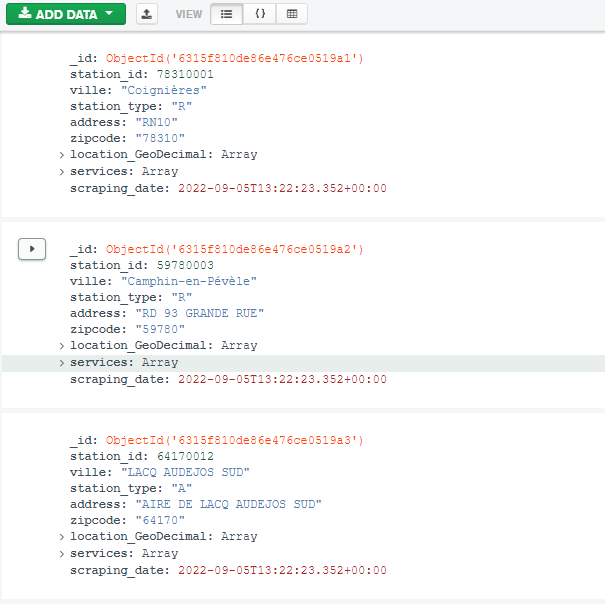Click the export collection icon
The width and height of the screenshot is (605, 605).
tap(146, 14)
